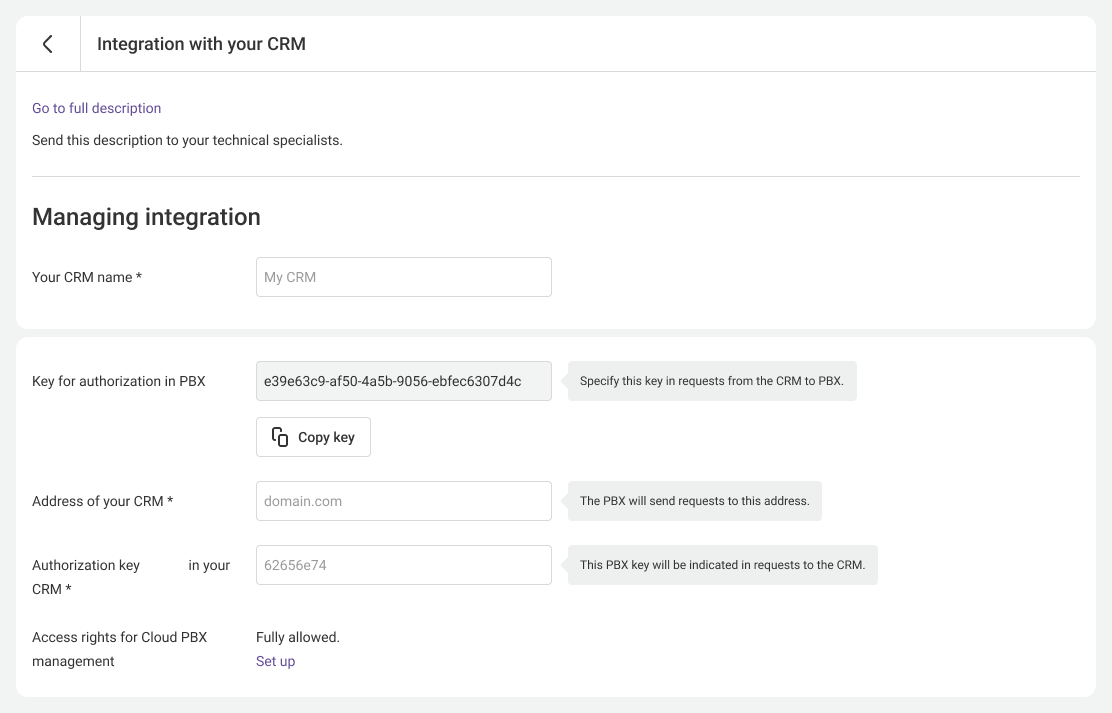The height and width of the screenshot is (713, 1112).
Task: Click the 'Address of your CRM' label
Action: (102, 501)
